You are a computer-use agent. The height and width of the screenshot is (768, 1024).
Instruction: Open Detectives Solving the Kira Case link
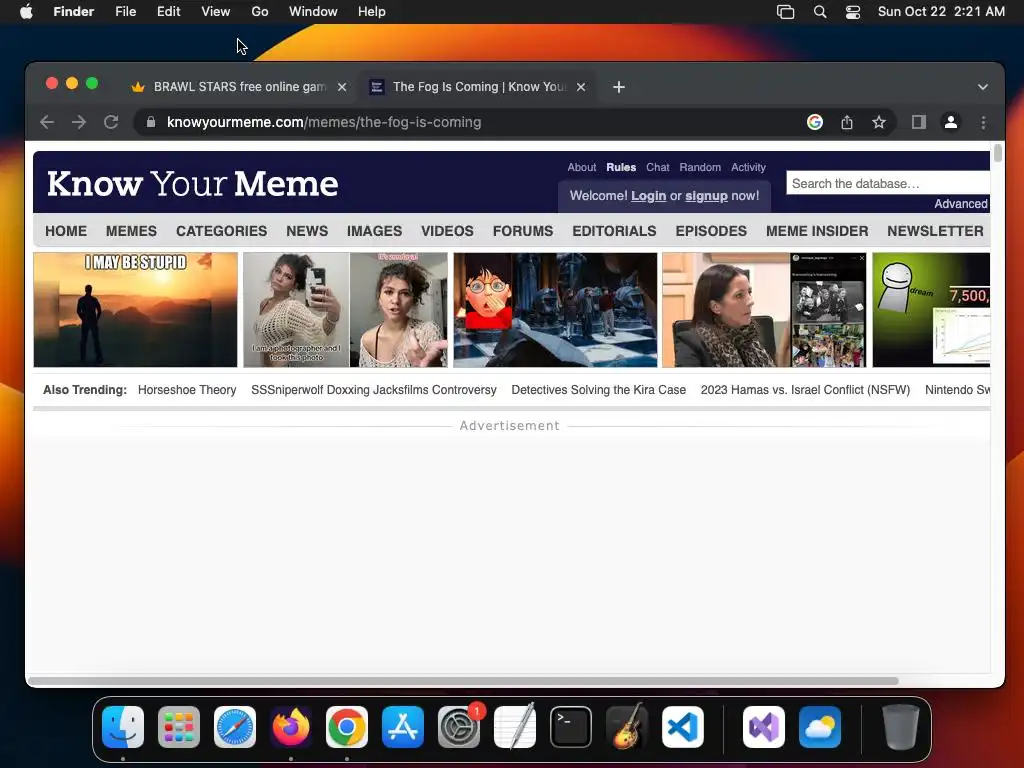point(598,390)
